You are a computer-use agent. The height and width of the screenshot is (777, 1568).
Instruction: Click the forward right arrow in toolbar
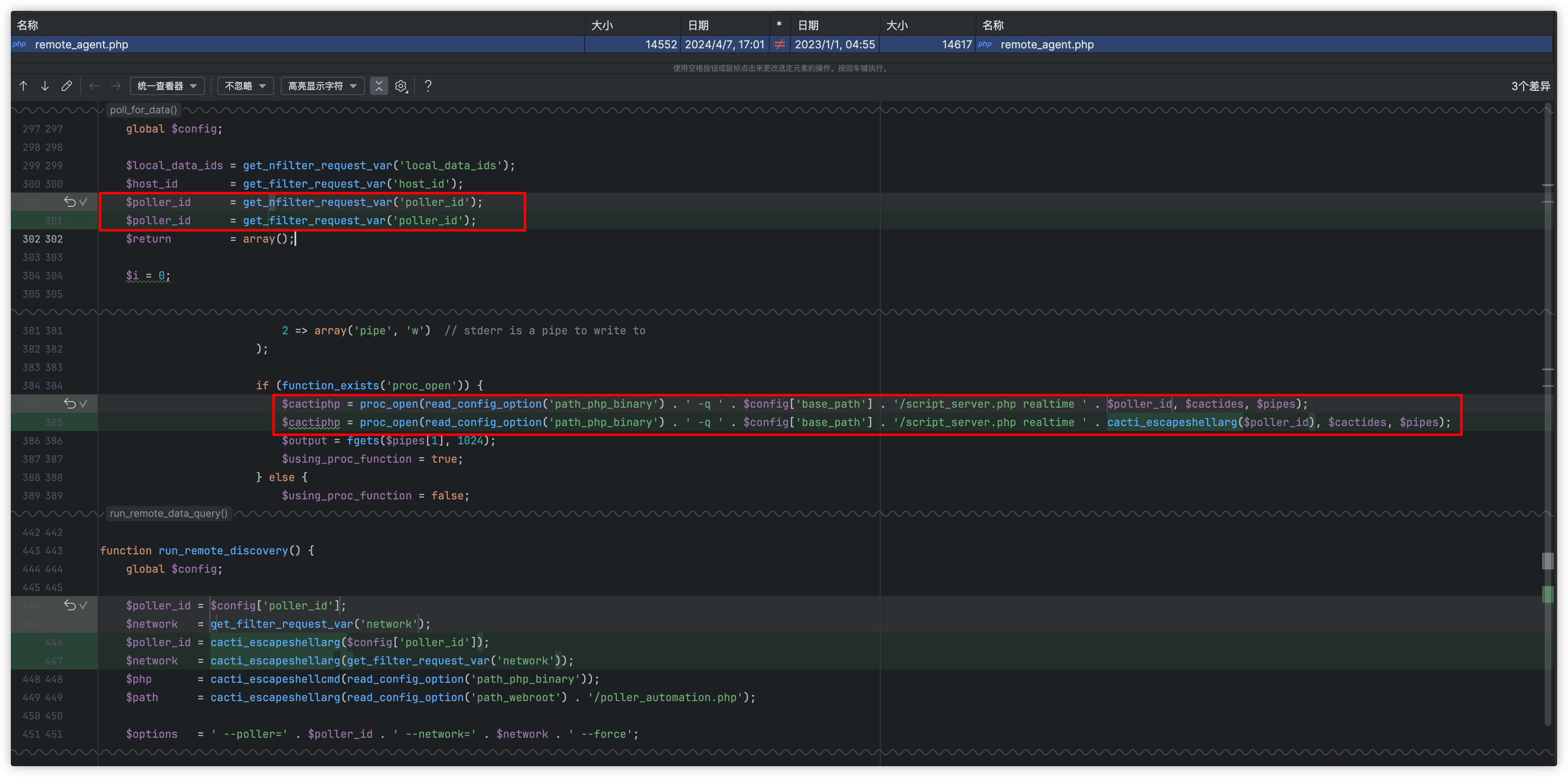tap(116, 86)
